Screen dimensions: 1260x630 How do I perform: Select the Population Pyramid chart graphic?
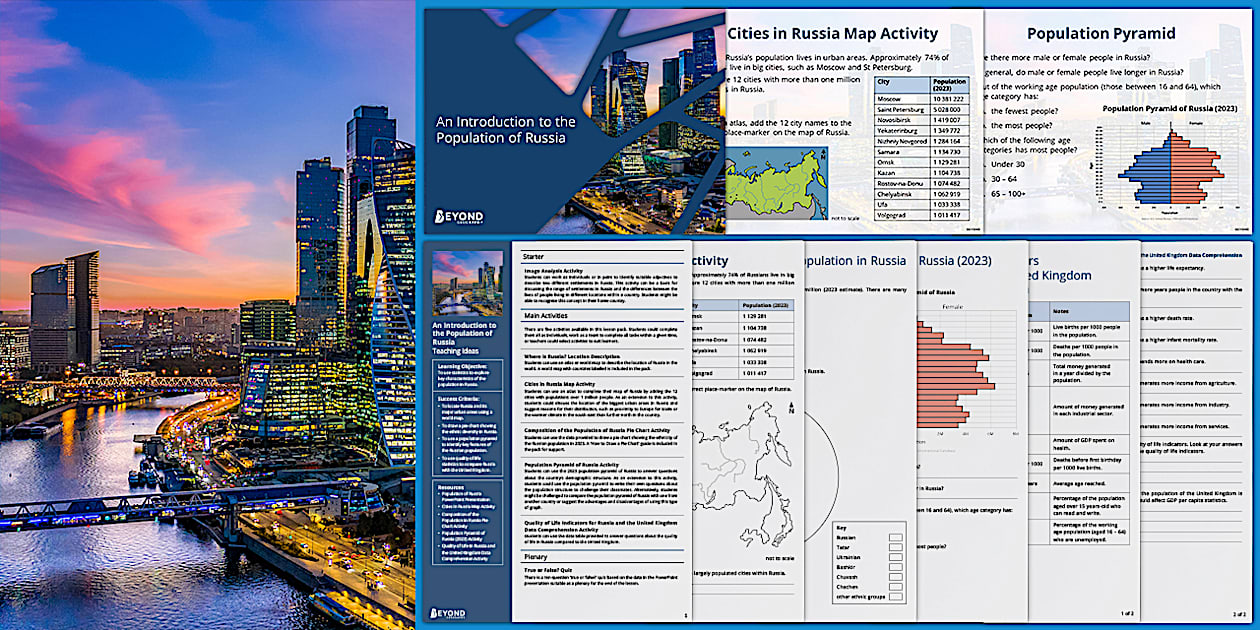click(x=1170, y=165)
